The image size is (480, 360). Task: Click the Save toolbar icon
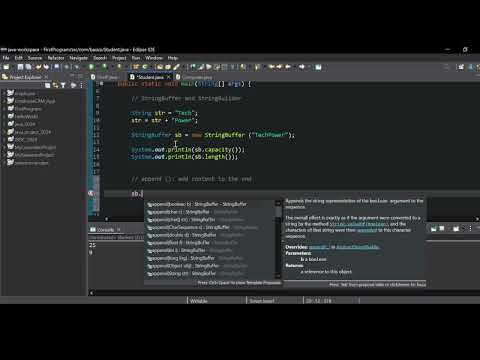point(21,67)
